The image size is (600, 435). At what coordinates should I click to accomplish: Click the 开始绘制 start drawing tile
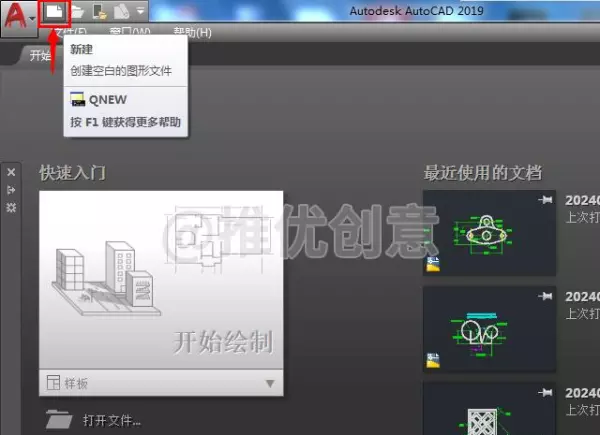[x=161, y=280]
